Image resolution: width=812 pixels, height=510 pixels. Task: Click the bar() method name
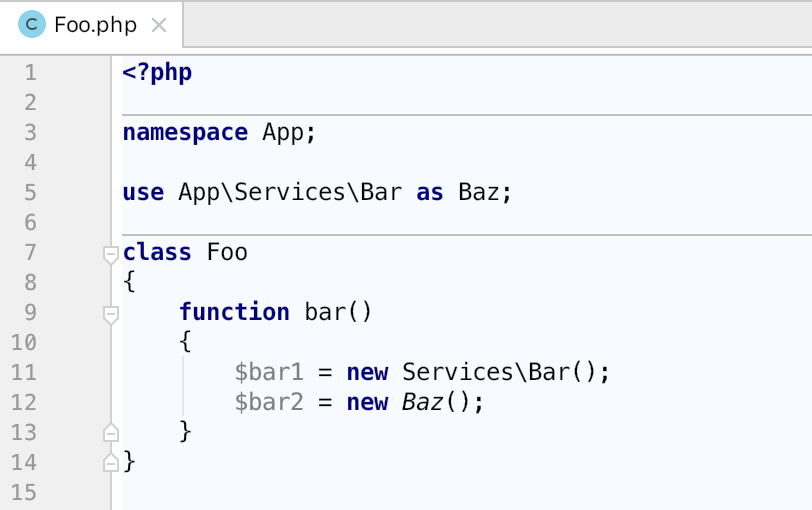click(x=338, y=312)
